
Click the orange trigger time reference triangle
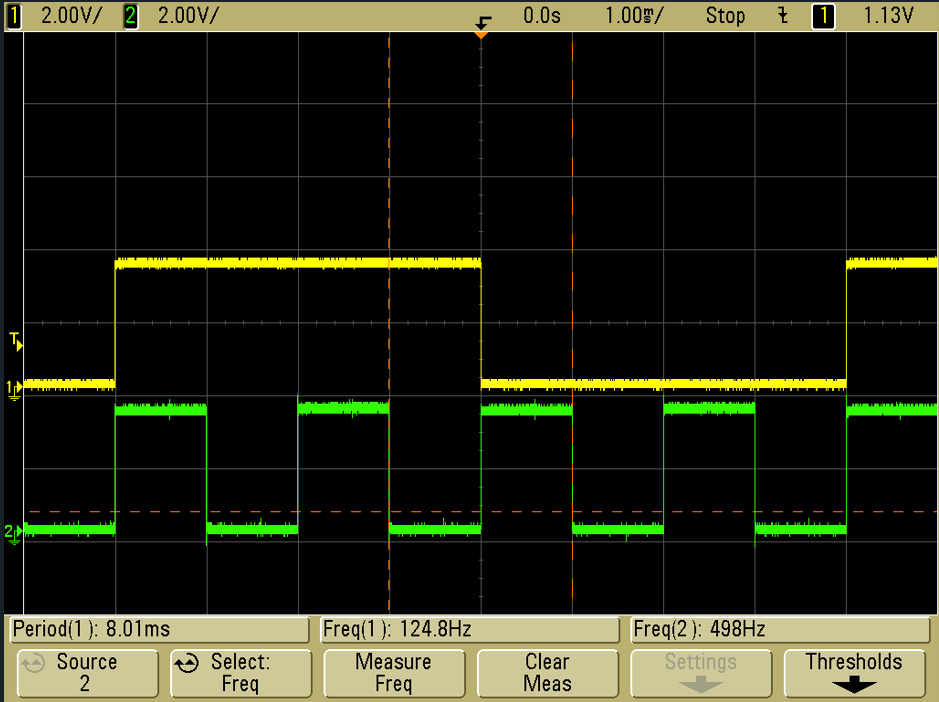click(481, 35)
